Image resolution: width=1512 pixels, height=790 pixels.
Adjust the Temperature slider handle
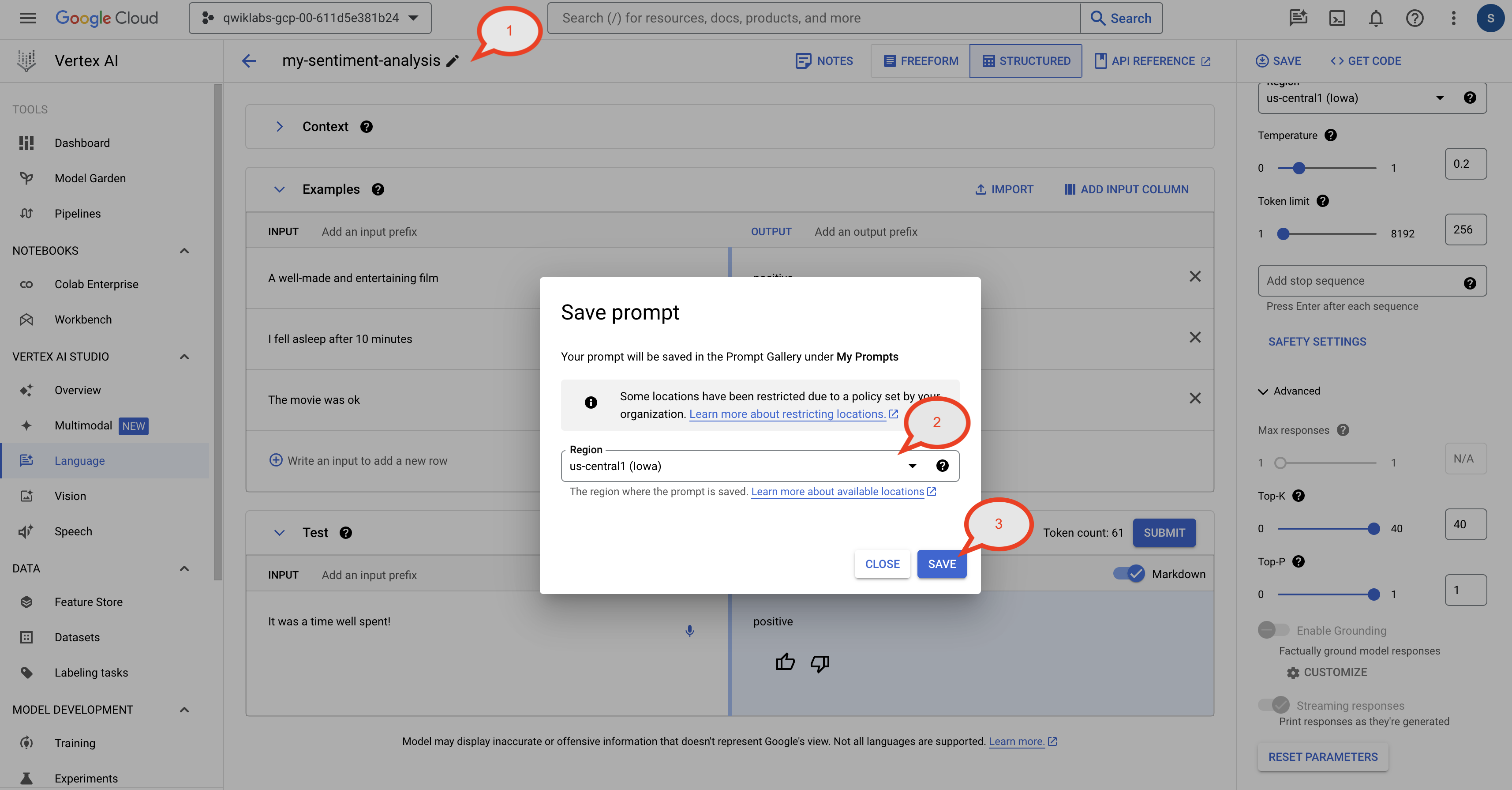(x=1299, y=169)
